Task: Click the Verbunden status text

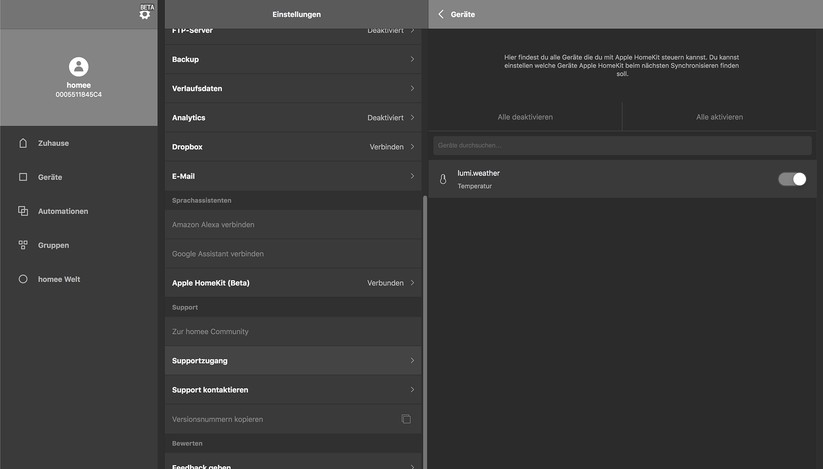Action: 385,283
